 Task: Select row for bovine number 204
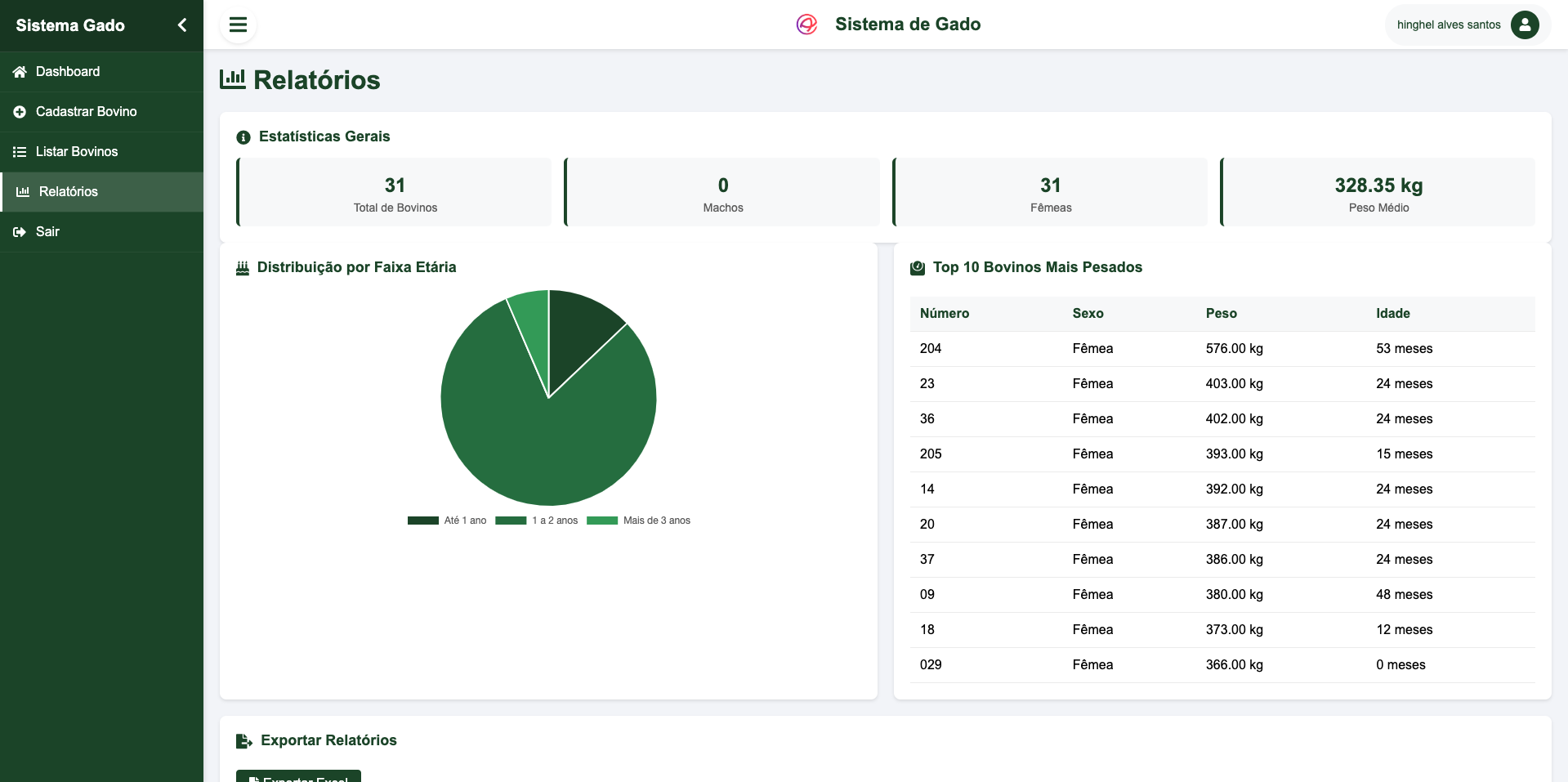[1222, 349]
